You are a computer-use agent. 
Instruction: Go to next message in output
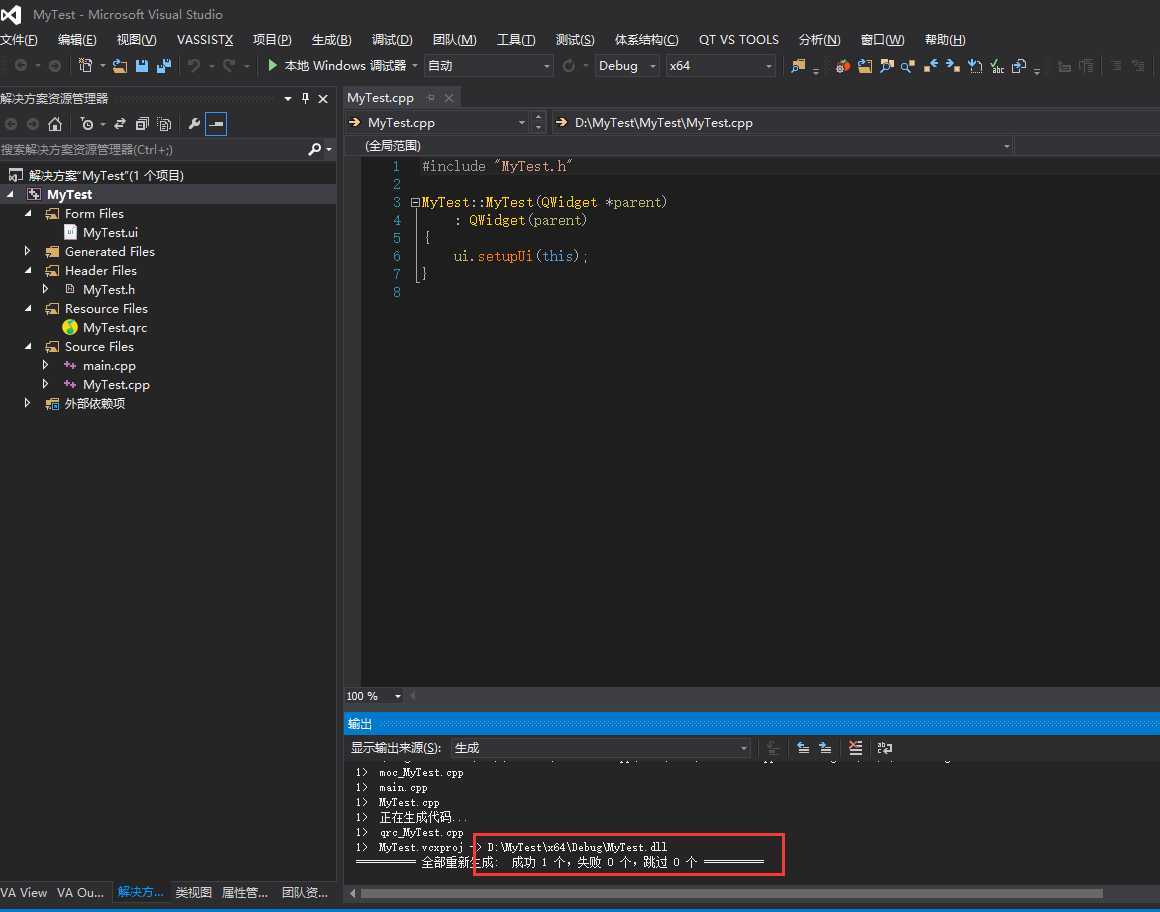point(825,748)
